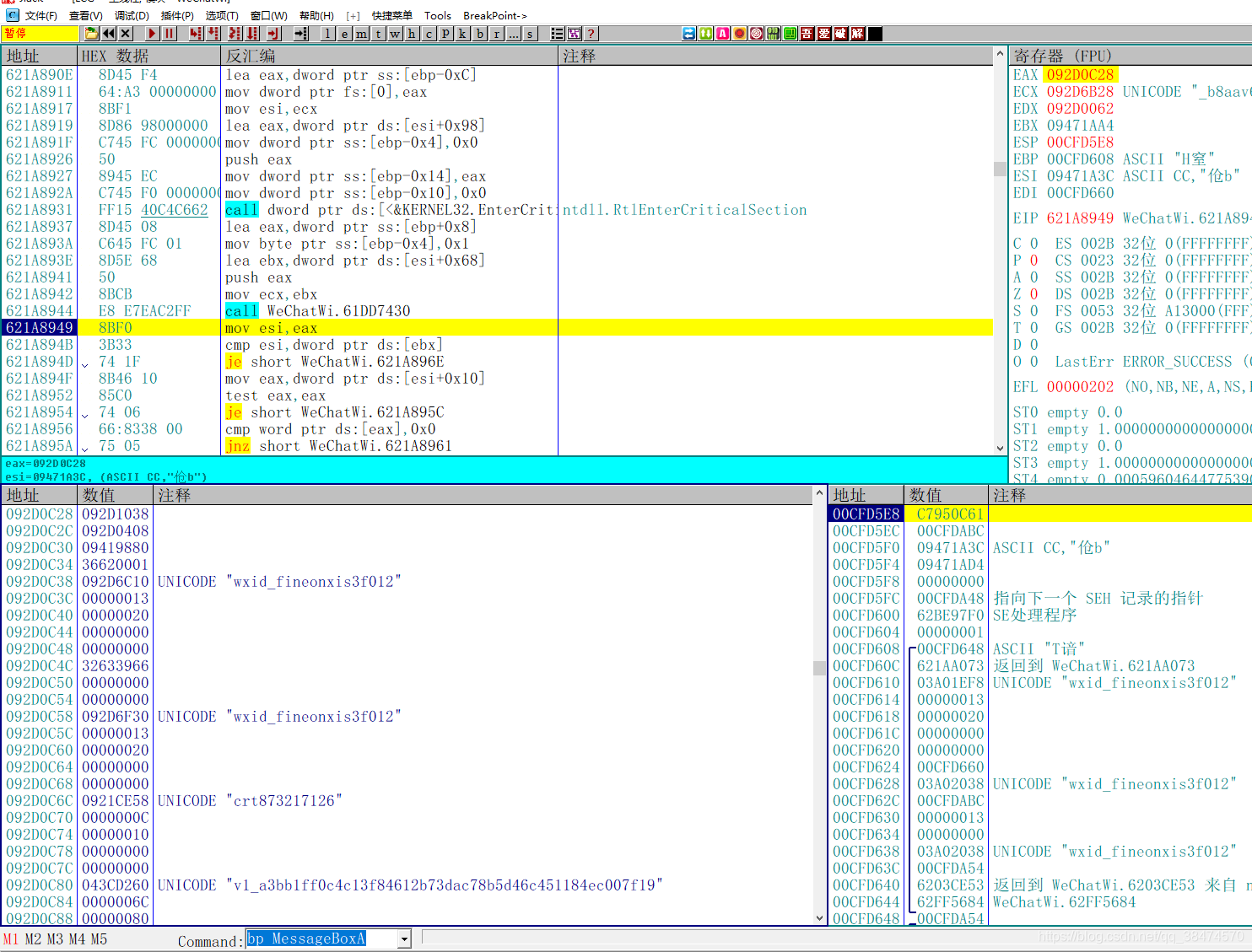Open appearance options purple icon
1252x952 pixels.
[x=575, y=34]
